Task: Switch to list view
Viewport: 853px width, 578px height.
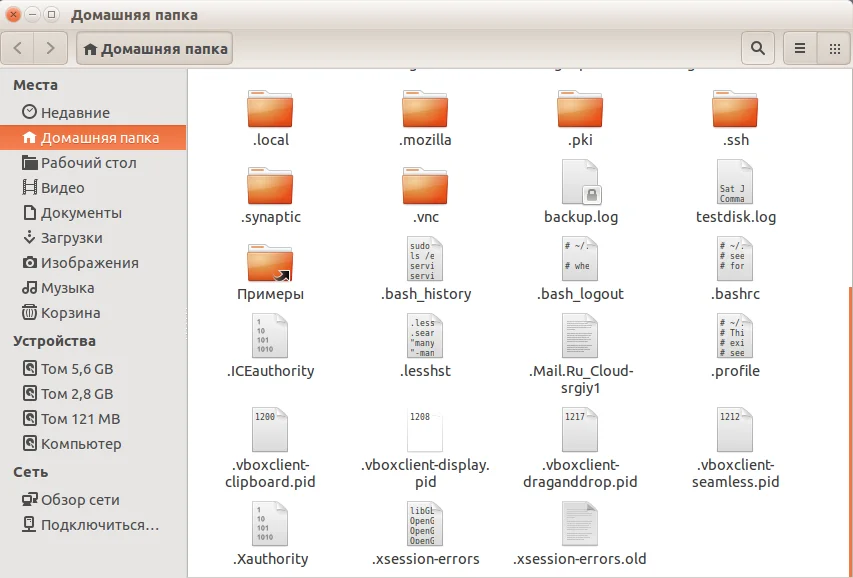Action: pos(800,48)
